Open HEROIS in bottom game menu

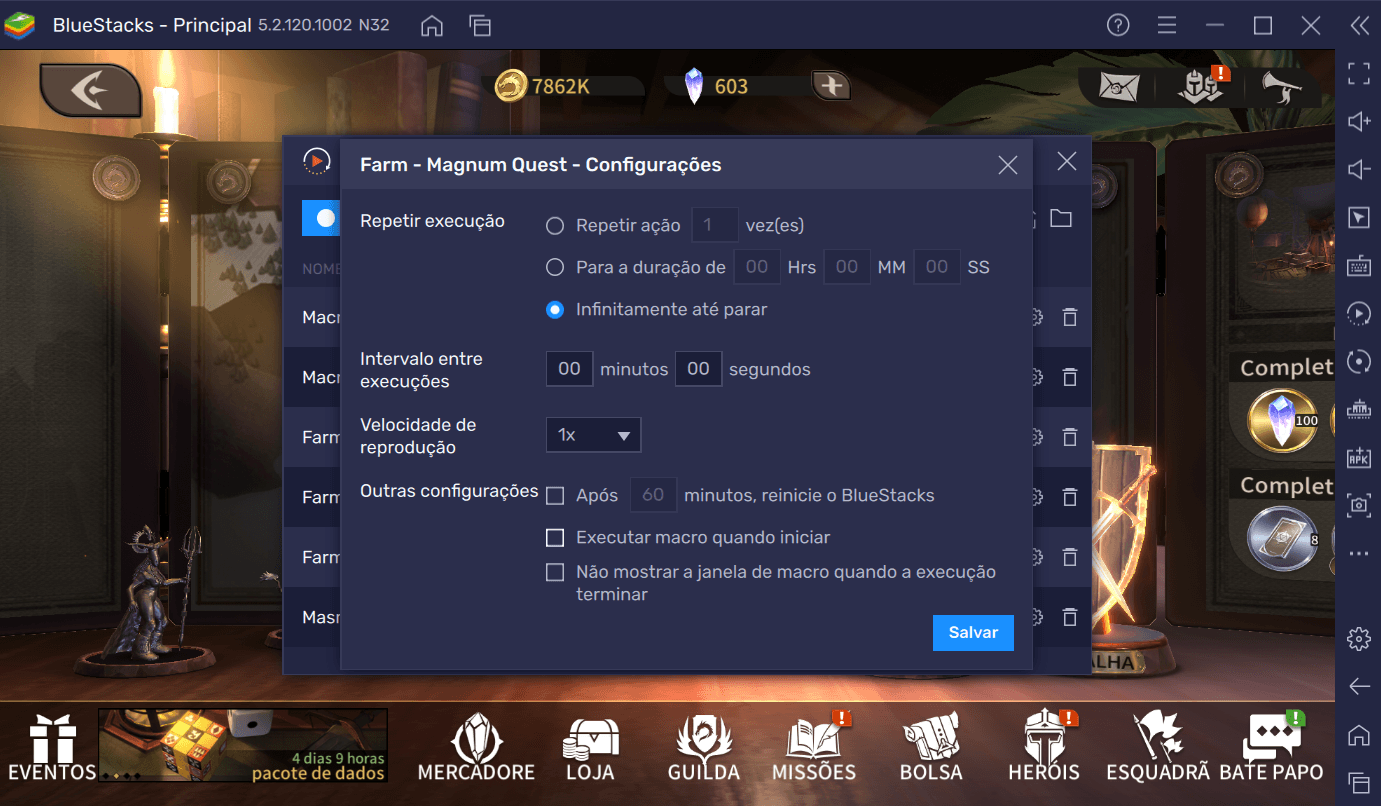1044,748
